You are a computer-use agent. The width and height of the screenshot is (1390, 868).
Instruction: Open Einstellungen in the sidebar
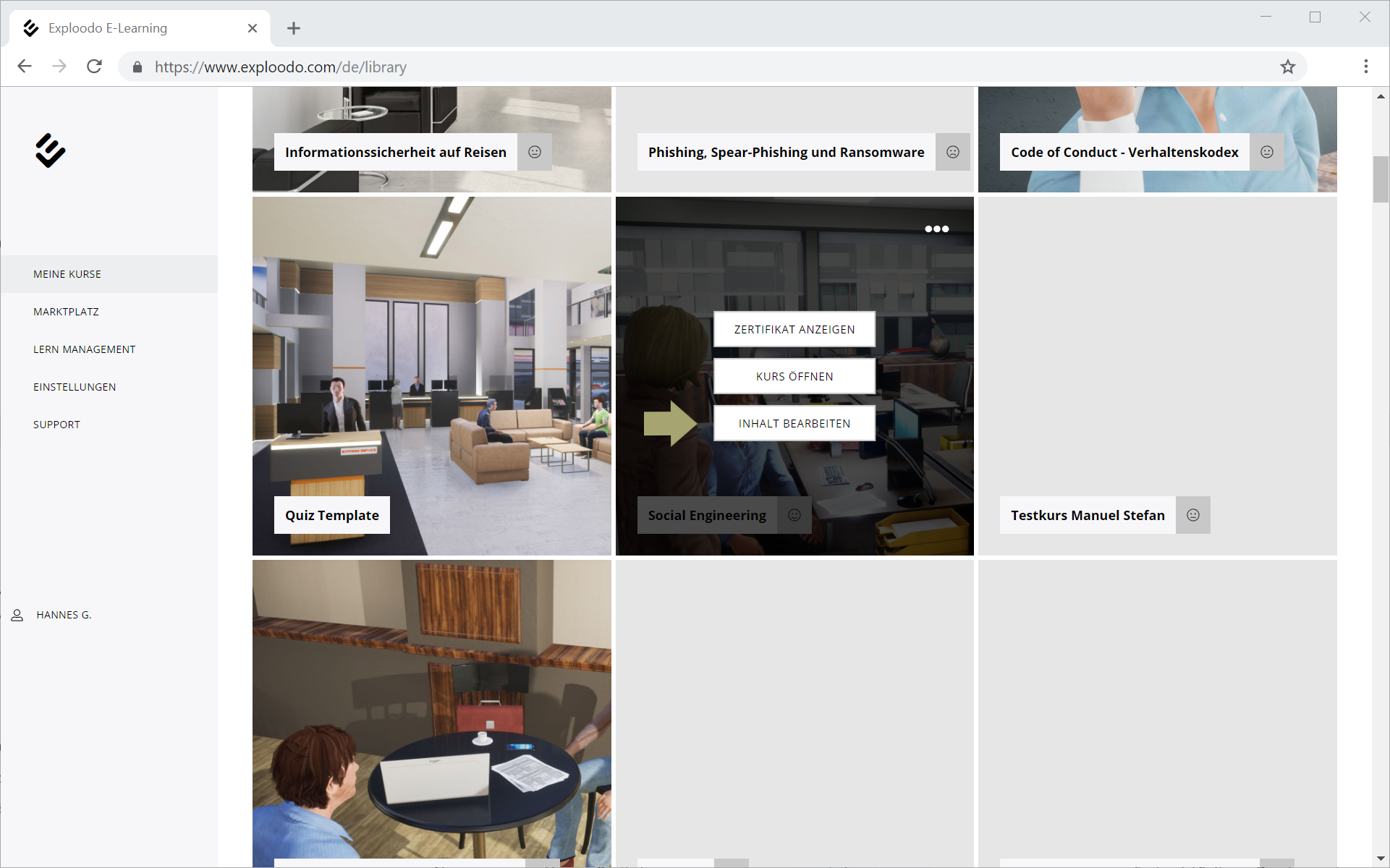[x=75, y=387]
